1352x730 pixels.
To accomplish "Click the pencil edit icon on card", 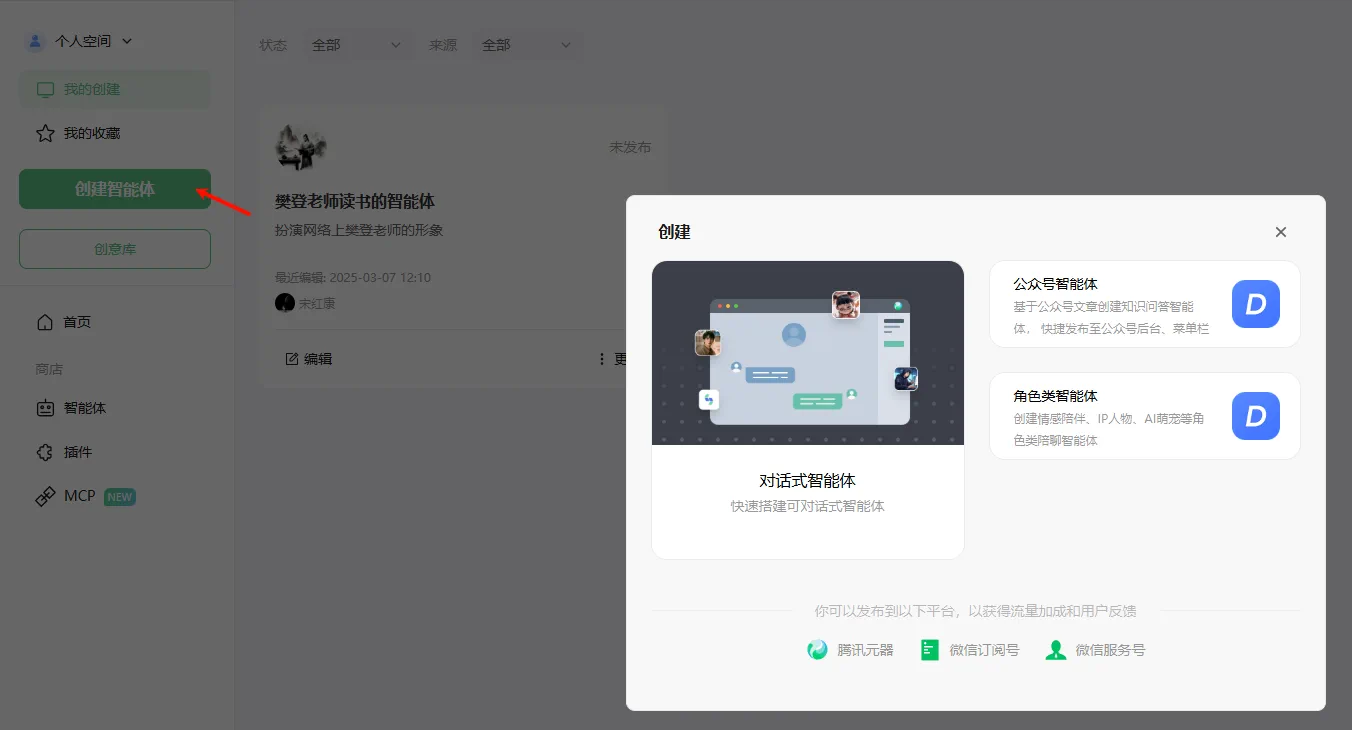I will coord(292,359).
